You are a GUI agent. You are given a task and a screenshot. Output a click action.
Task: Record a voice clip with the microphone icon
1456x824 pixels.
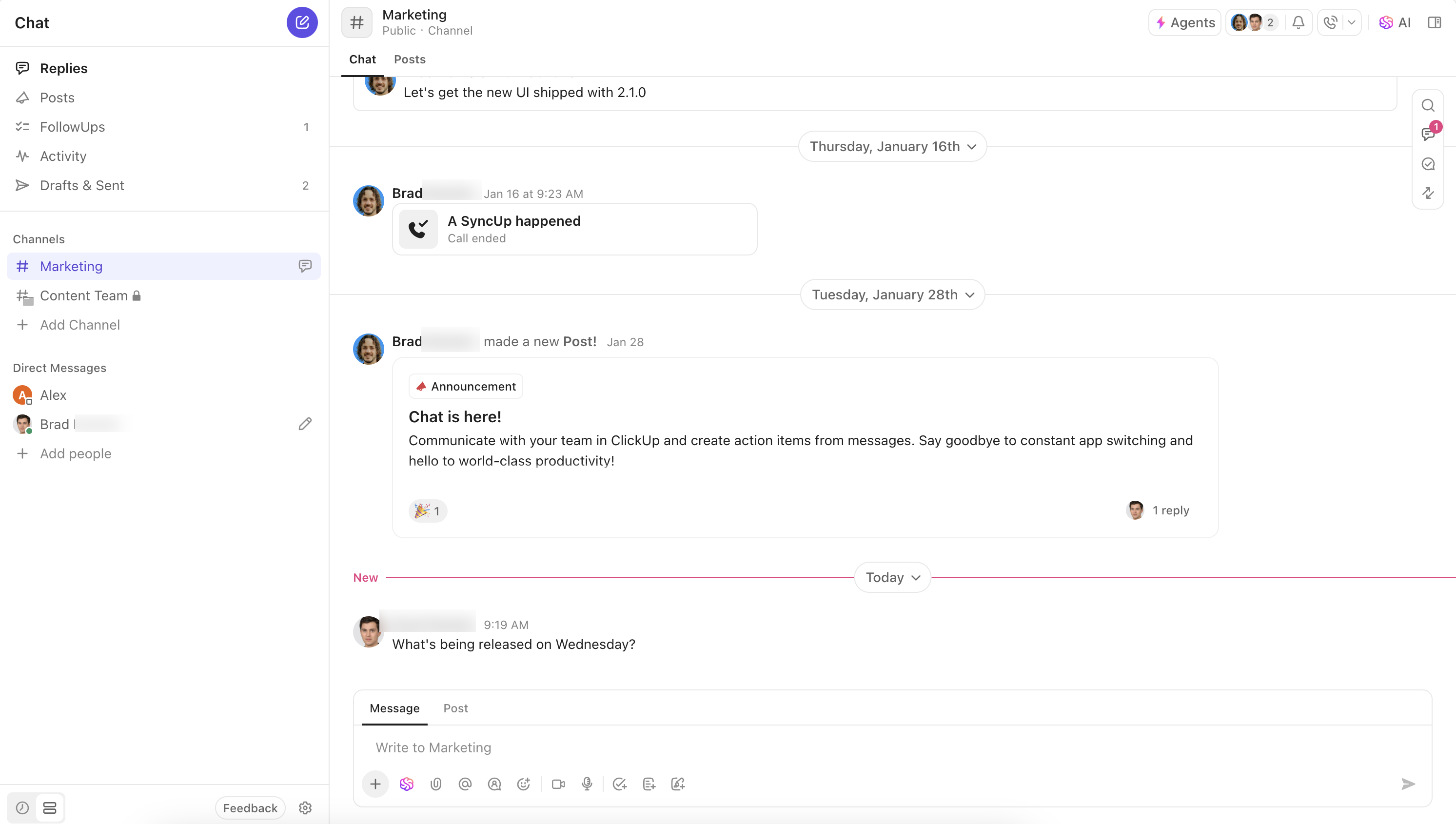[x=587, y=784]
